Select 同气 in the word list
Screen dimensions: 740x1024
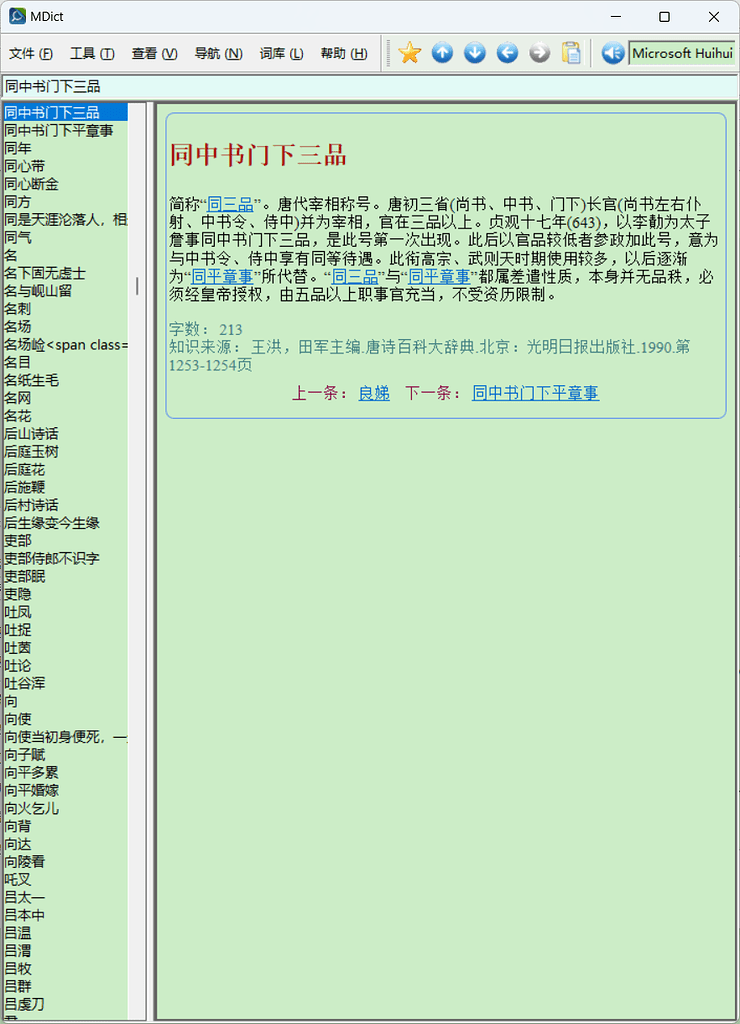click(x=65, y=237)
